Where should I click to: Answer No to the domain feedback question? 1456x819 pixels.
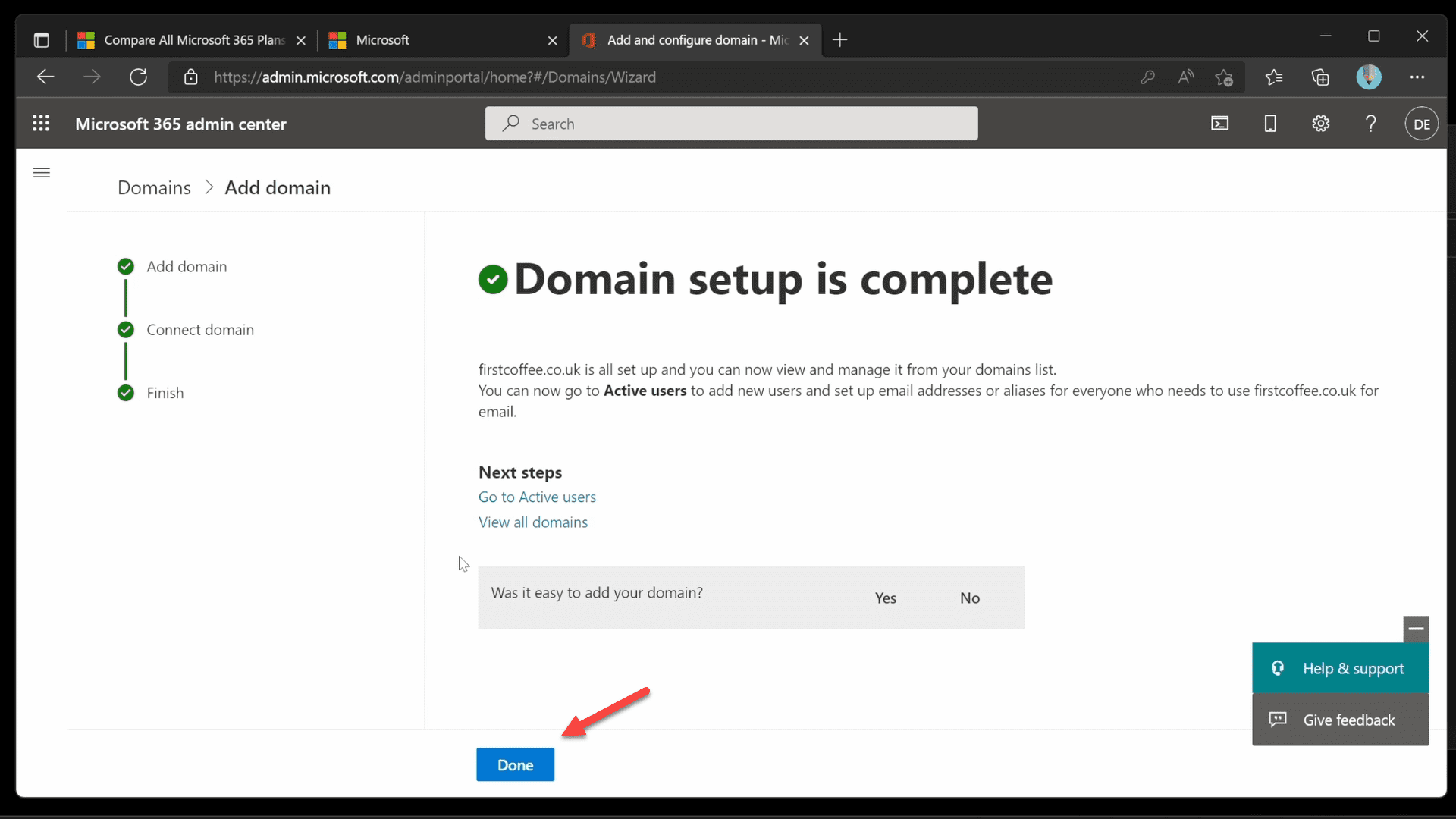[x=971, y=598]
